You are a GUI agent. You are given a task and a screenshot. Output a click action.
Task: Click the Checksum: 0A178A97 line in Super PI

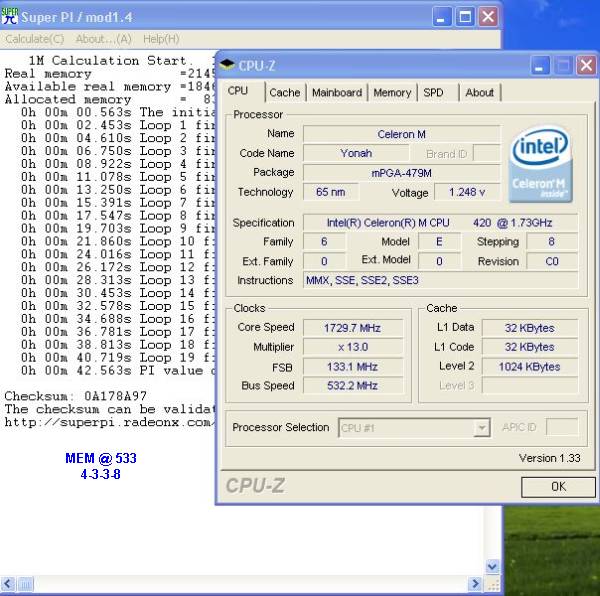pyautogui.click(x=76, y=396)
